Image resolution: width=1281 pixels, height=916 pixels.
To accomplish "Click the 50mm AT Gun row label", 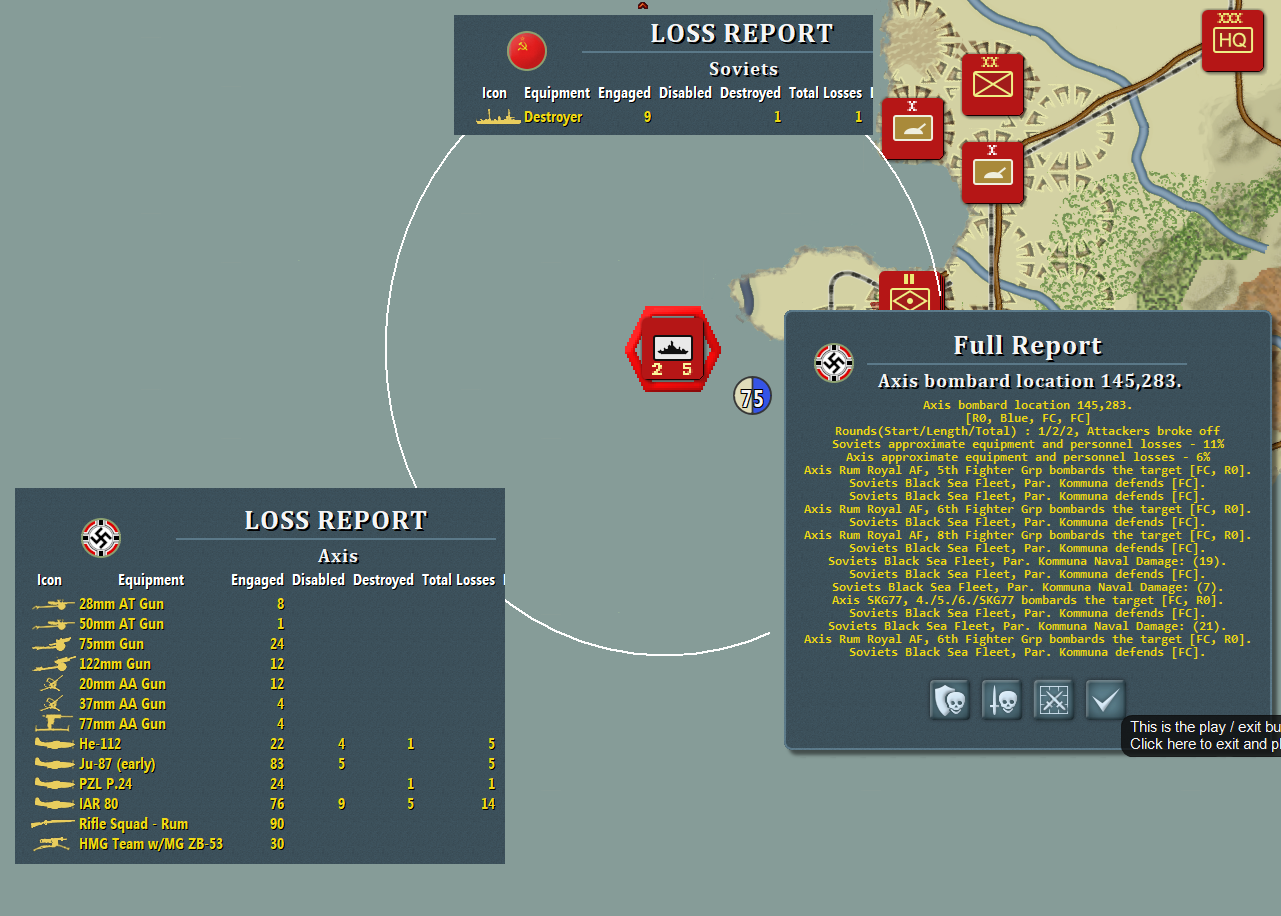I will tap(121, 624).
